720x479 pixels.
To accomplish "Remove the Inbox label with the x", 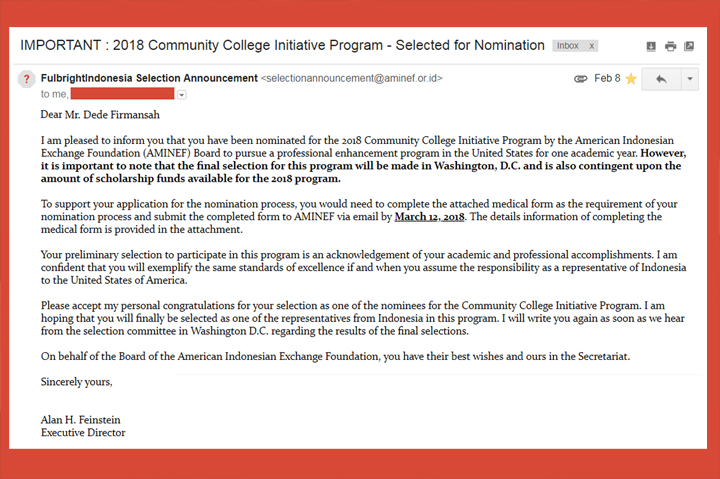I will 591,46.
